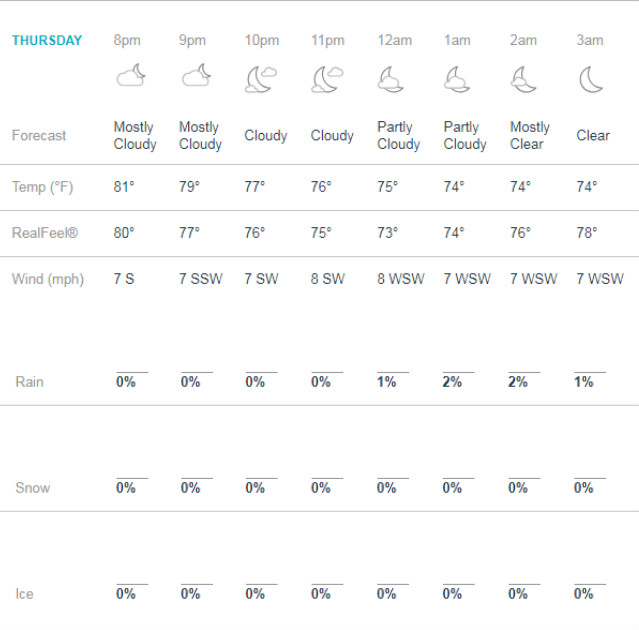Click the 1am rain 2% value
The width and height of the screenshot is (639, 630).
(452, 382)
